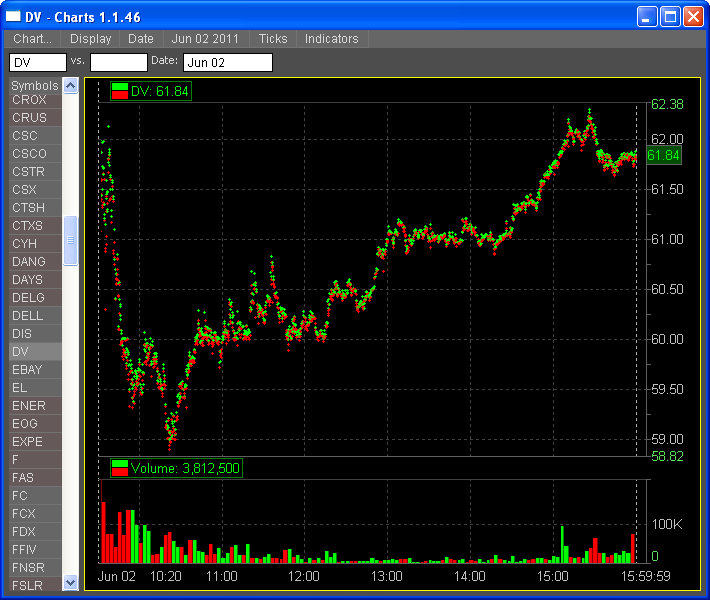Select CSTR in the symbols list
The image size is (710, 600).
tap(35, 172)
